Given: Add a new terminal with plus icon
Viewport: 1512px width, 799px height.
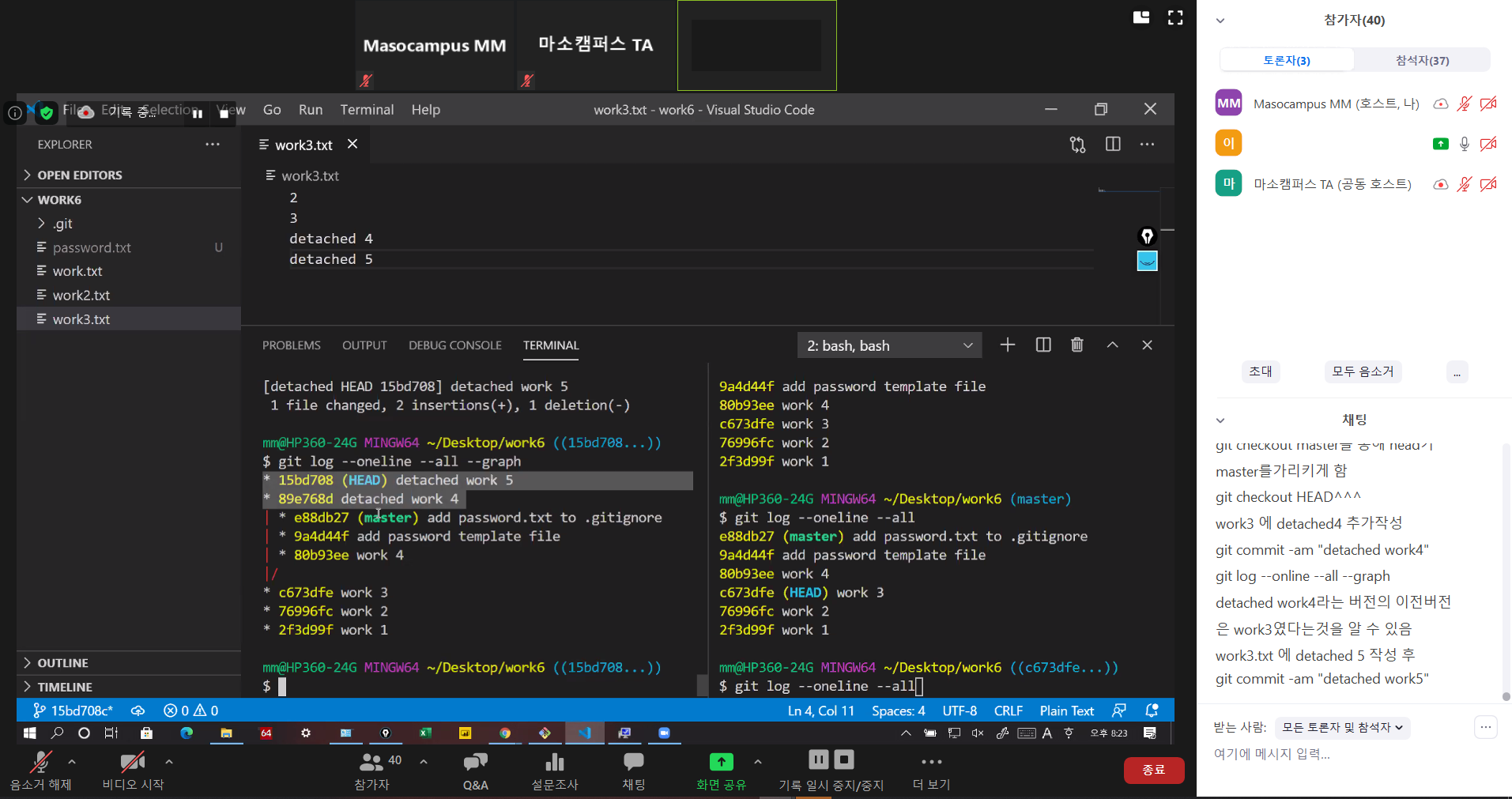Looking at the screenshot, I should pos(1008,345).
